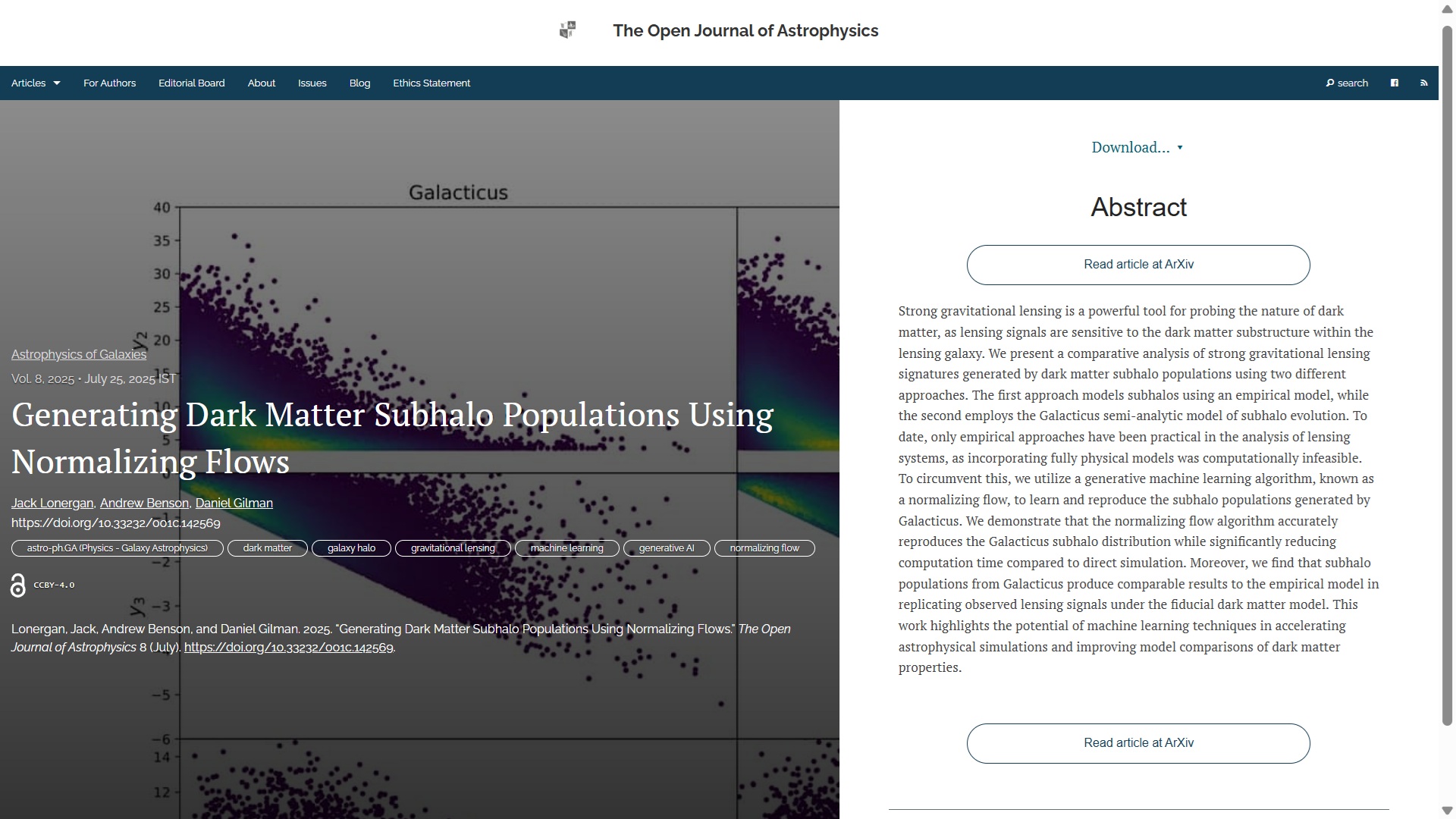Click the open access lock icon
Screen dimensions: 1456x819
pos(18,585)
